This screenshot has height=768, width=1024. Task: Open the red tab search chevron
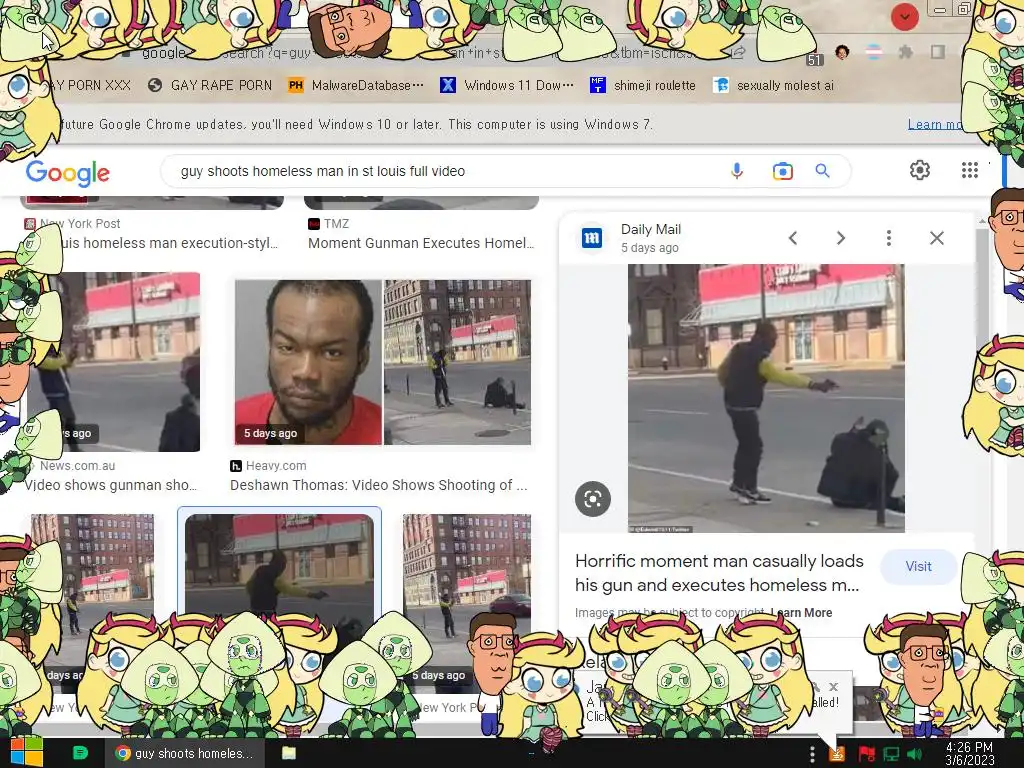pos(904,17)
